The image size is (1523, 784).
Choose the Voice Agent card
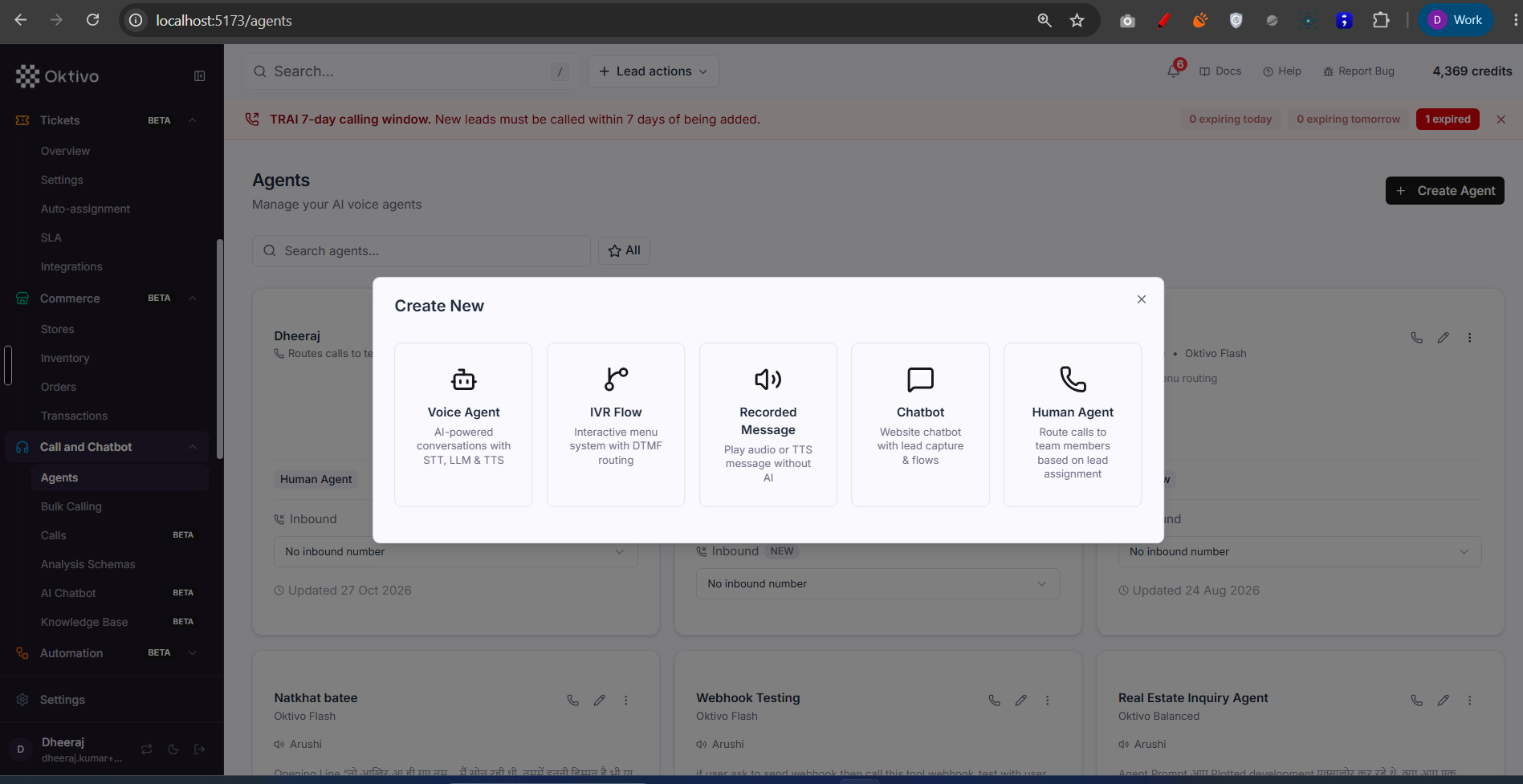pos(463,424)
